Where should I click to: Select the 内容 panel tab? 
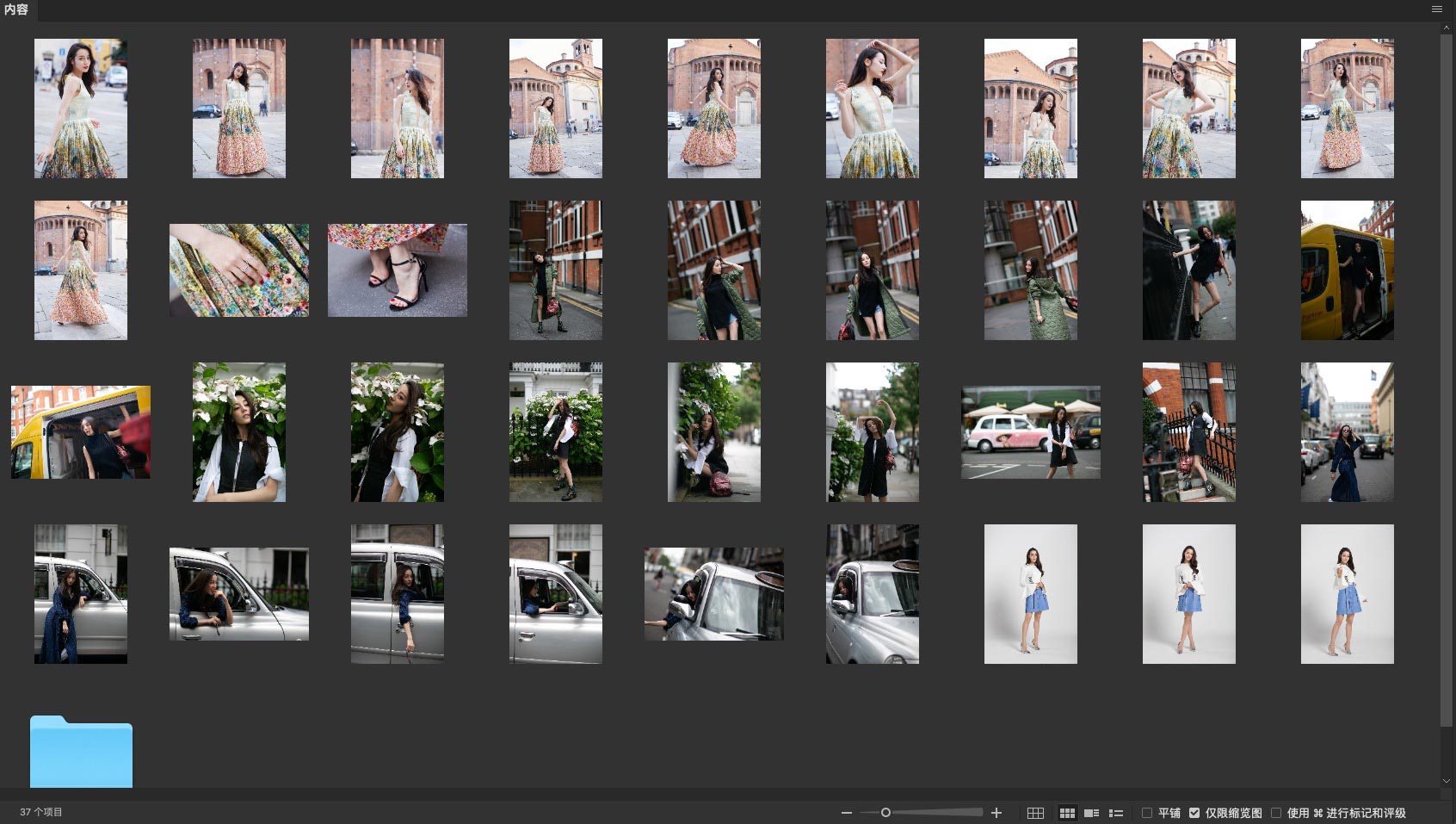(16, 9)
